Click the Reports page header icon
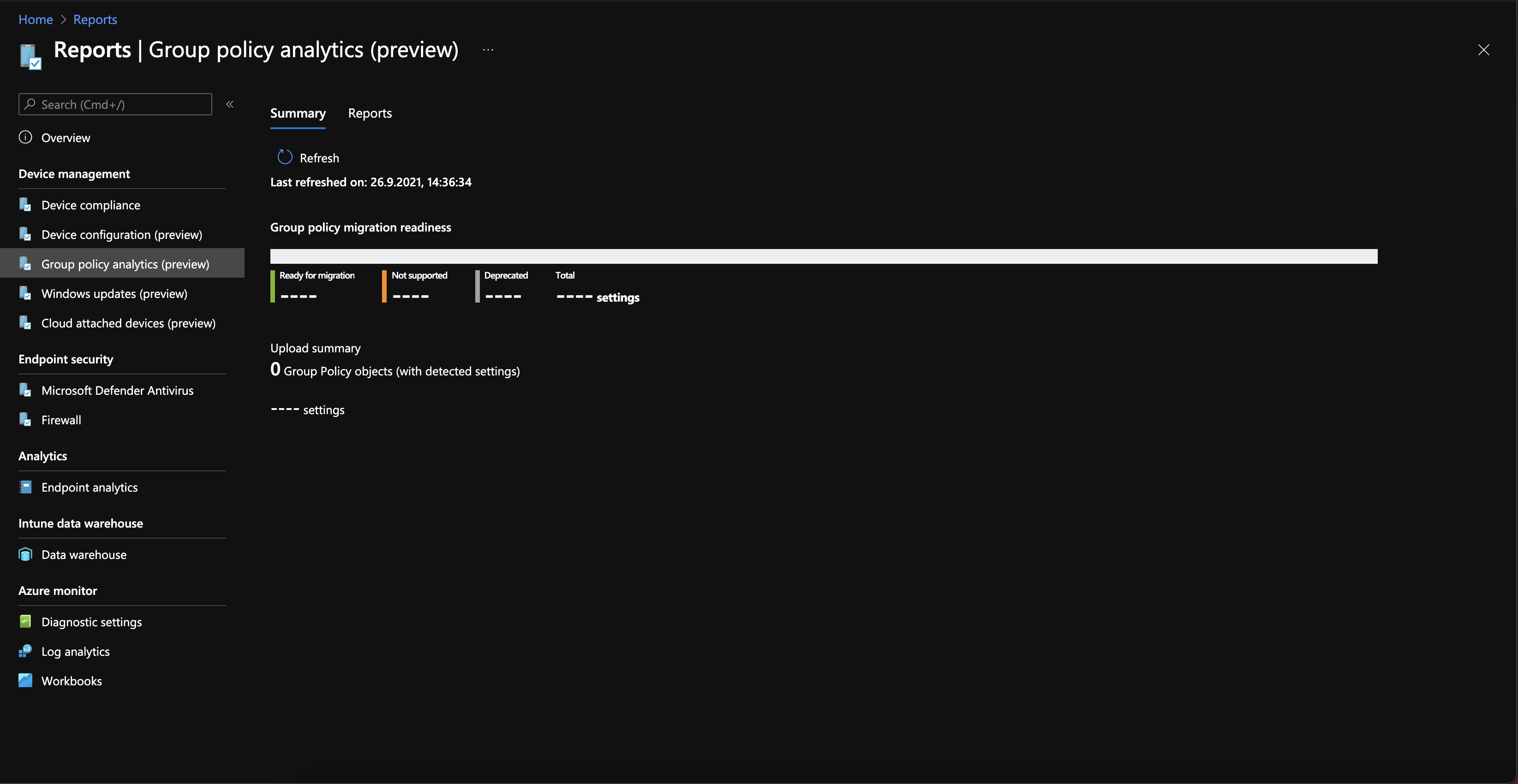Image resolution: width=1518 pixels, height=784 pixels. 30,57
